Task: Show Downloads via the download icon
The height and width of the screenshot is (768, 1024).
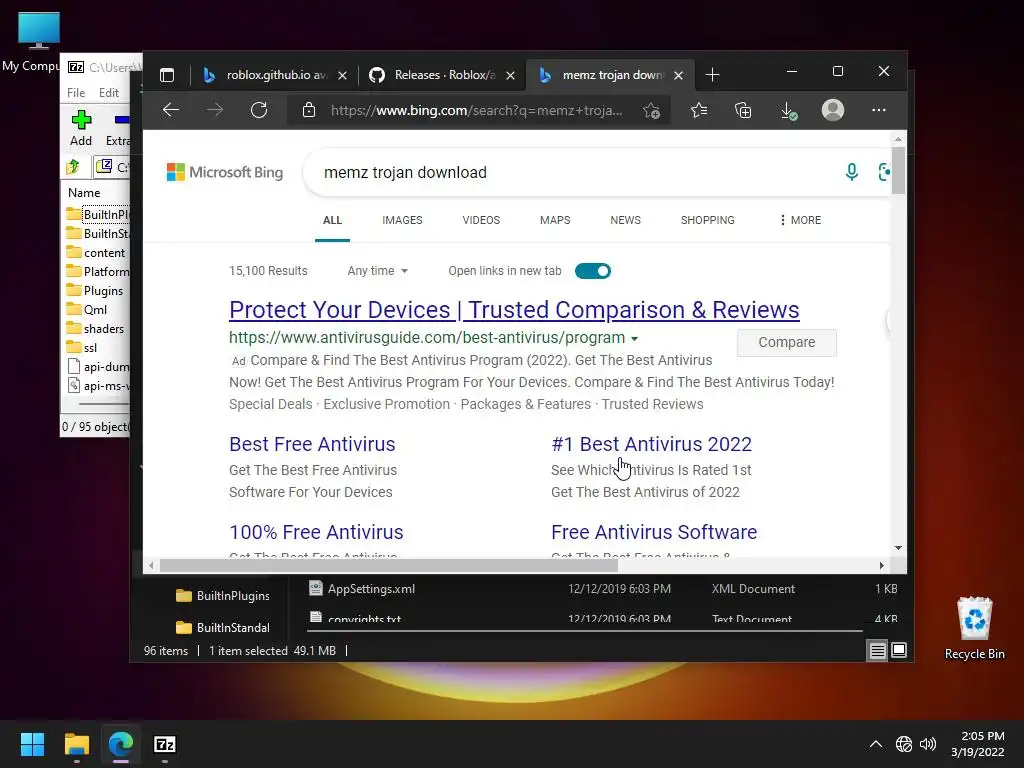Action: 788,111
